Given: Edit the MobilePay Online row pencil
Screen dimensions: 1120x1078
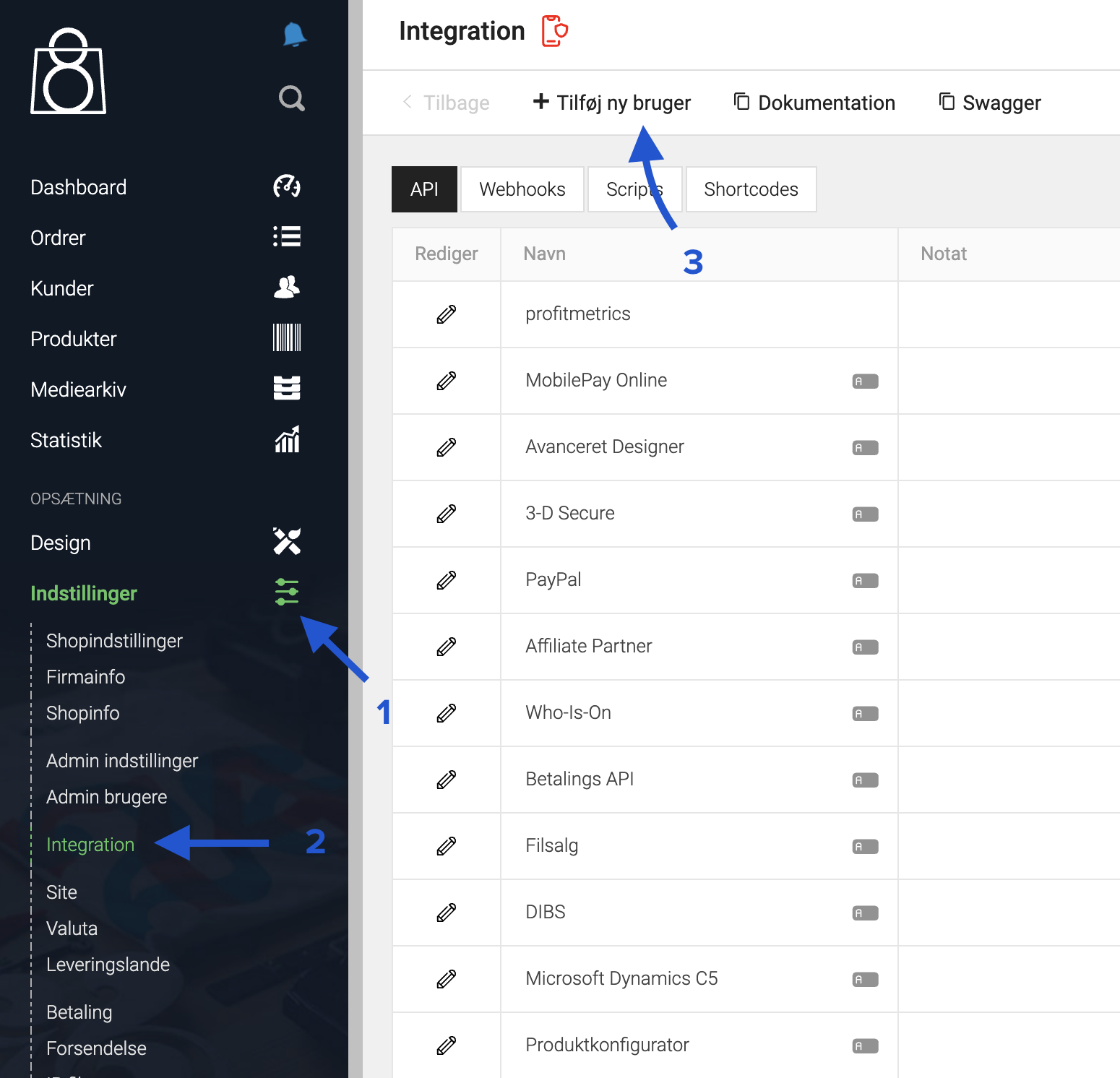Looking at the screenshot, I should click(447, 381).
